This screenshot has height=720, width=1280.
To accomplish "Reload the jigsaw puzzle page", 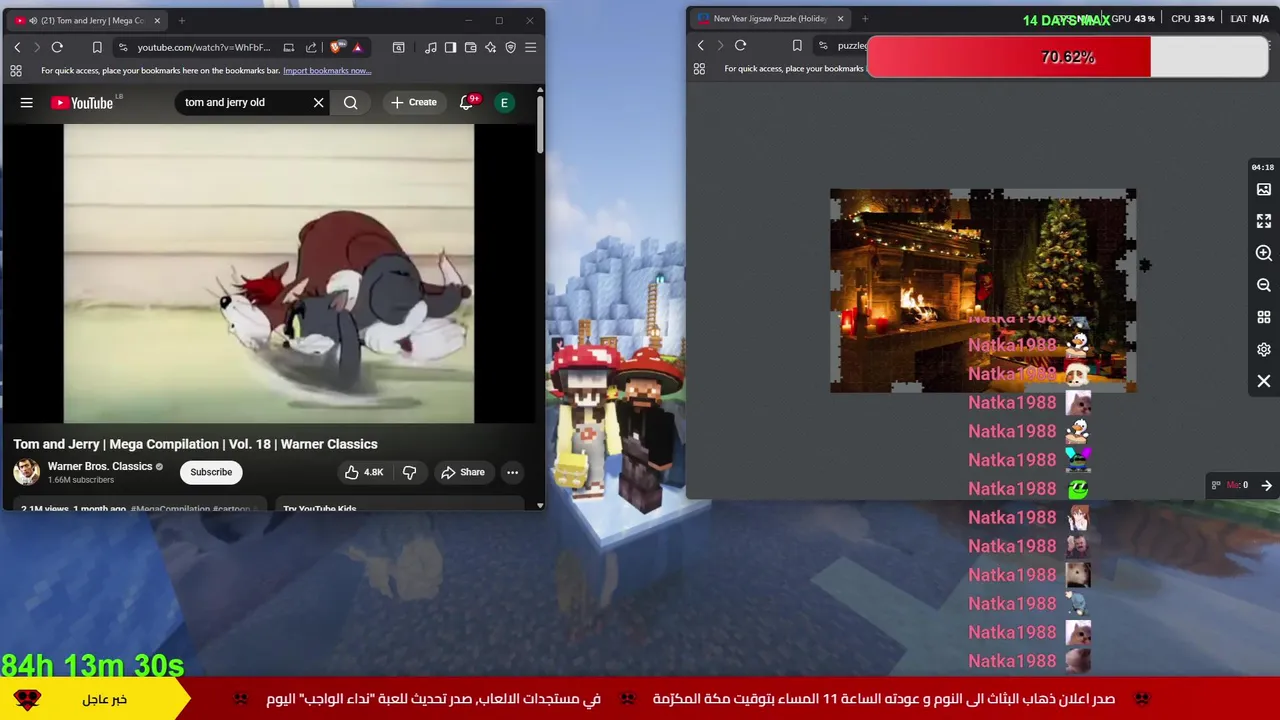I will 740,45.
